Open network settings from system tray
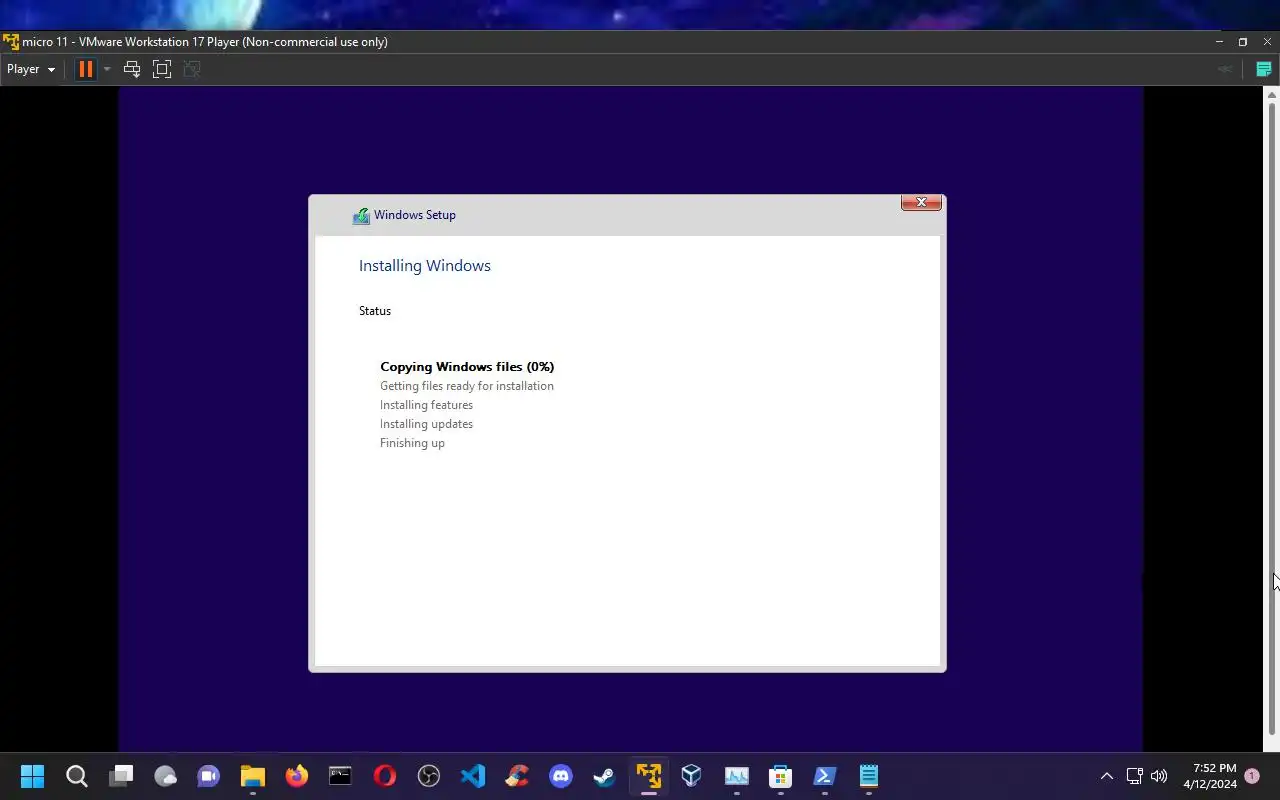The width and height of the screenshot is (1280, 800). click(x=1135, y=776)
